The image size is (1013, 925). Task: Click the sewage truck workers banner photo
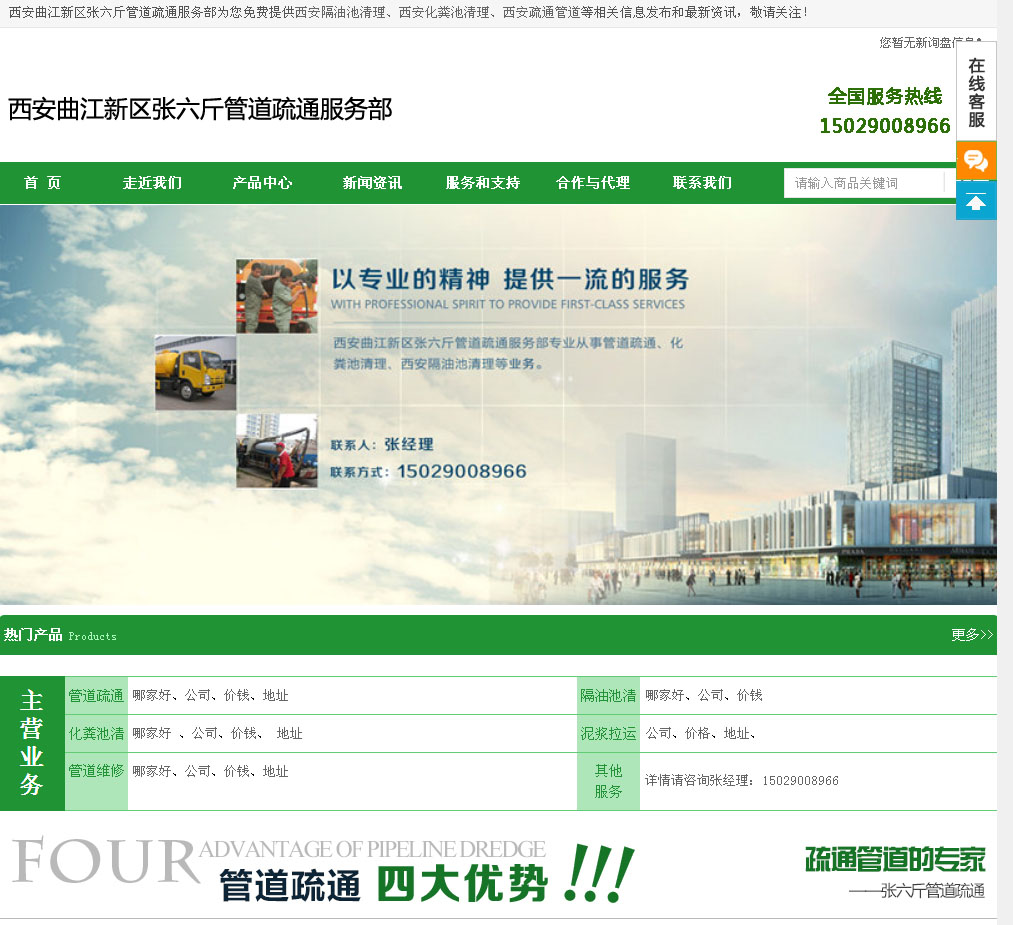(277, 296)
